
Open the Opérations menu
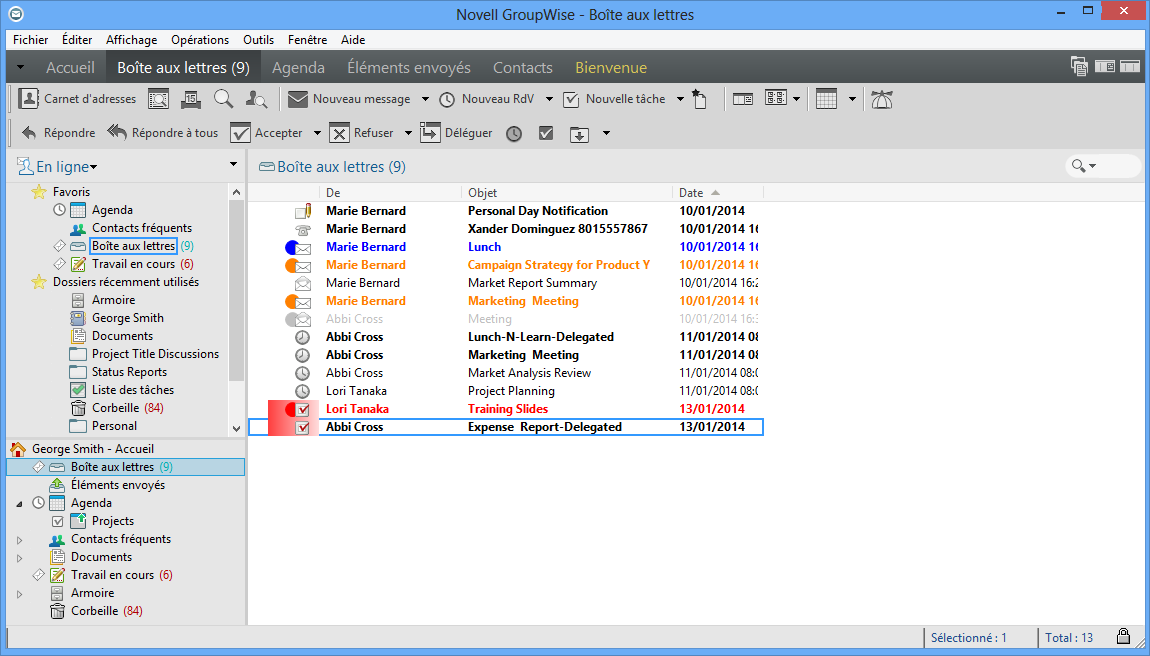pyautogui.click(x=199, y=40)
